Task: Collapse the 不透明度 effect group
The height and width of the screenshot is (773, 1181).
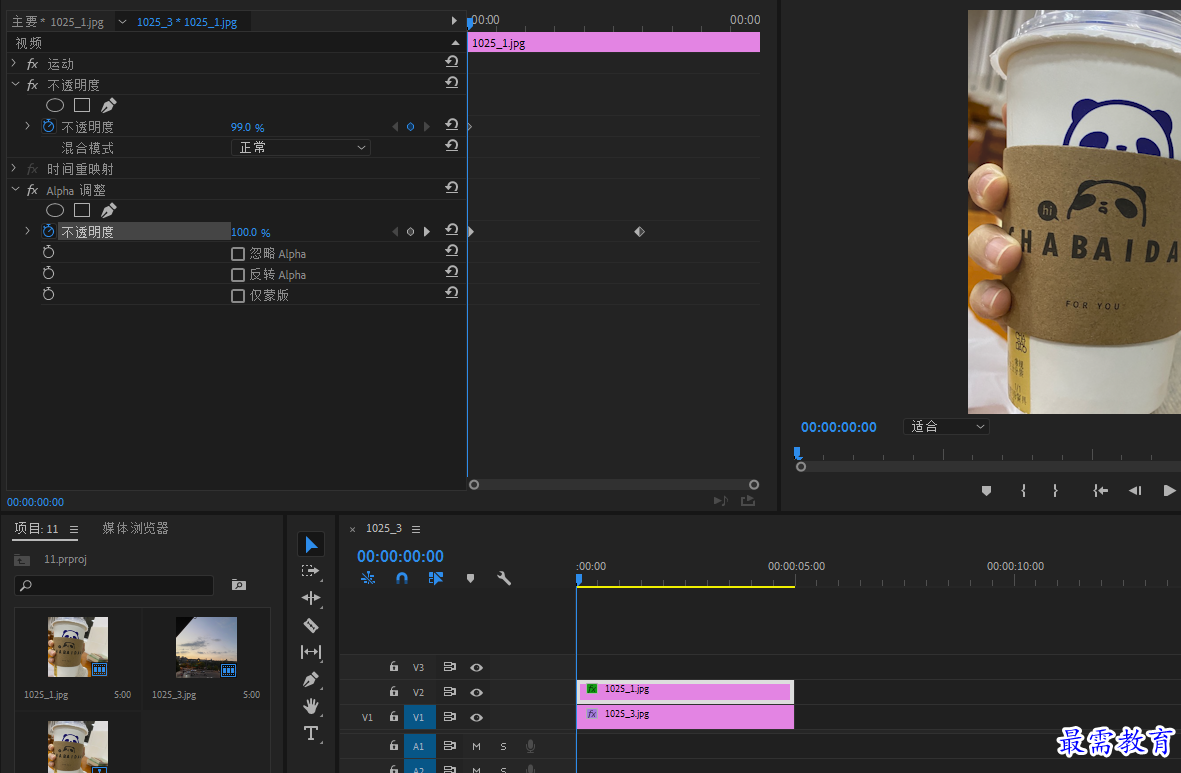Action: 15,84
